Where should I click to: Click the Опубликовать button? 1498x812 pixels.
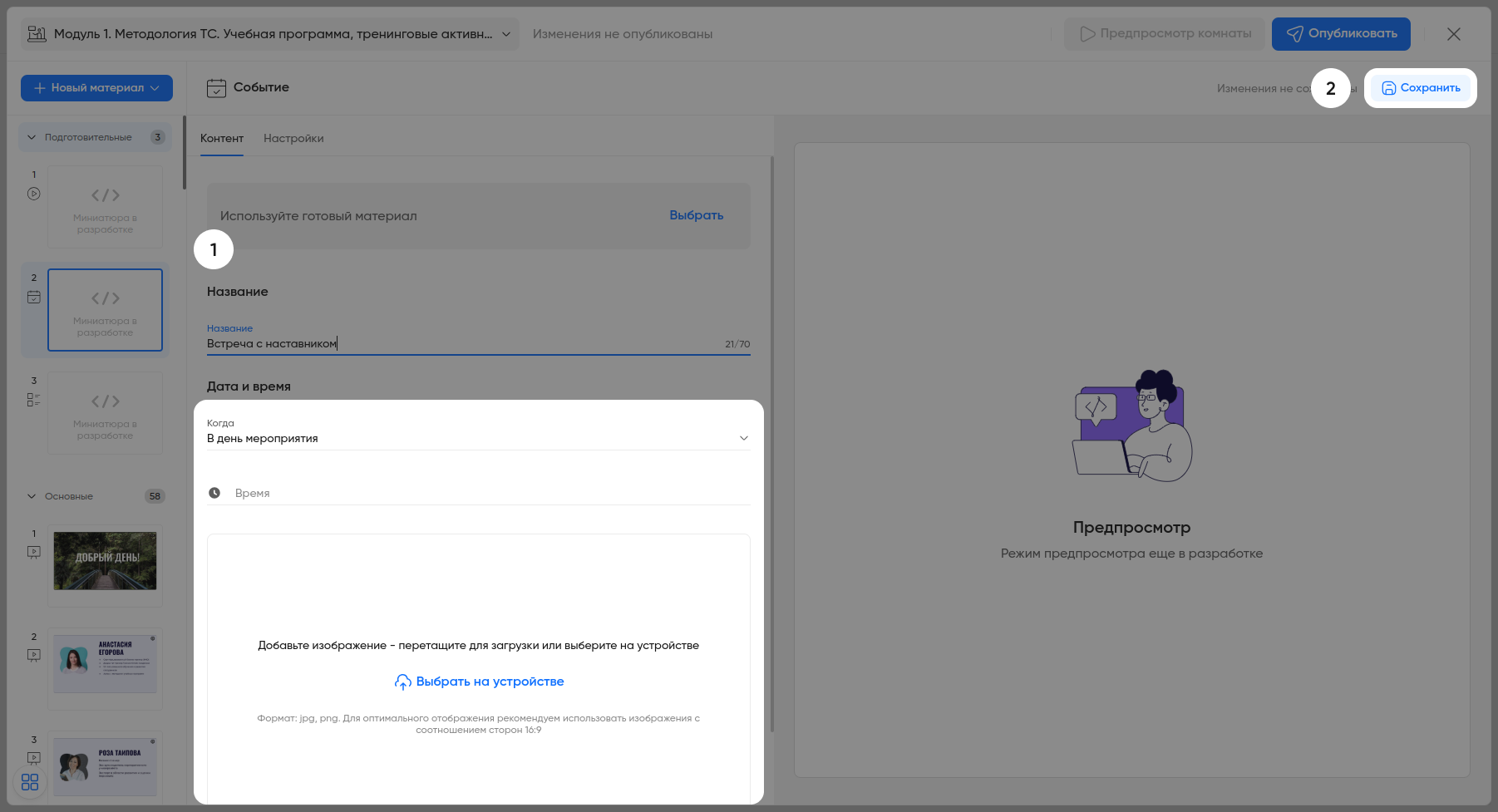(1340, 34)
